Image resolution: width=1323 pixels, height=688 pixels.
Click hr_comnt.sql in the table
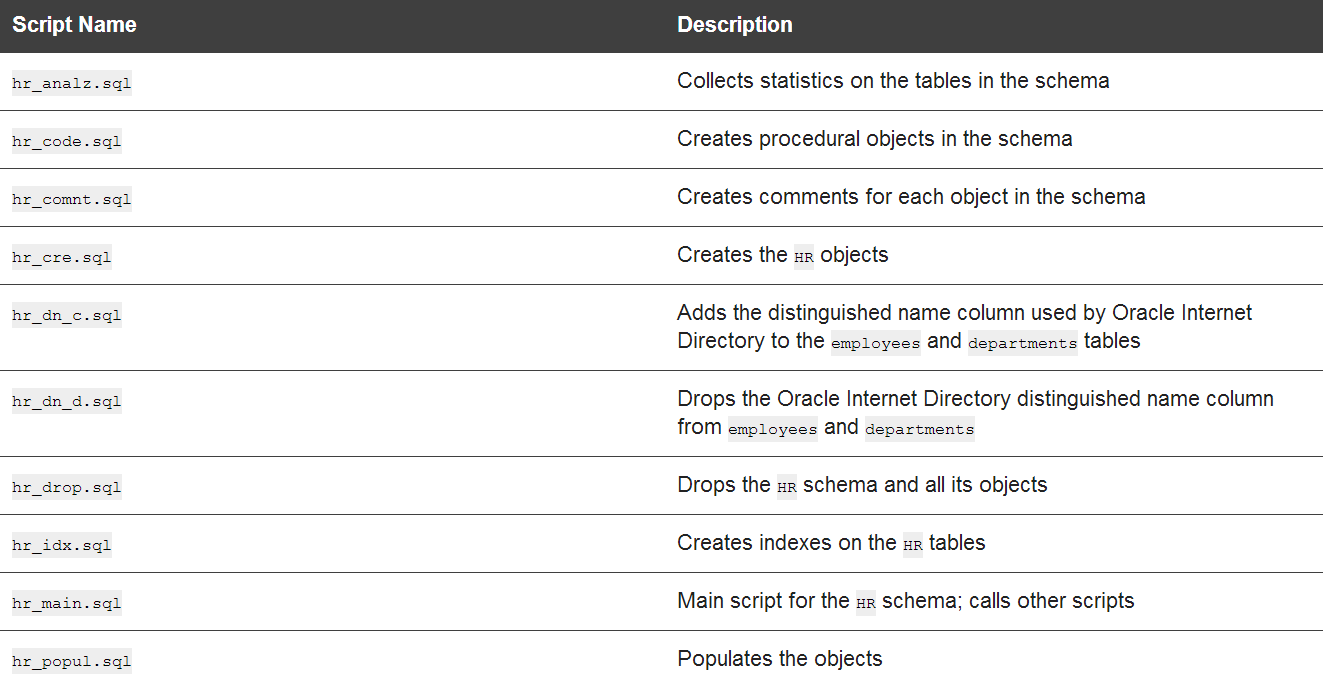point(71,199)
